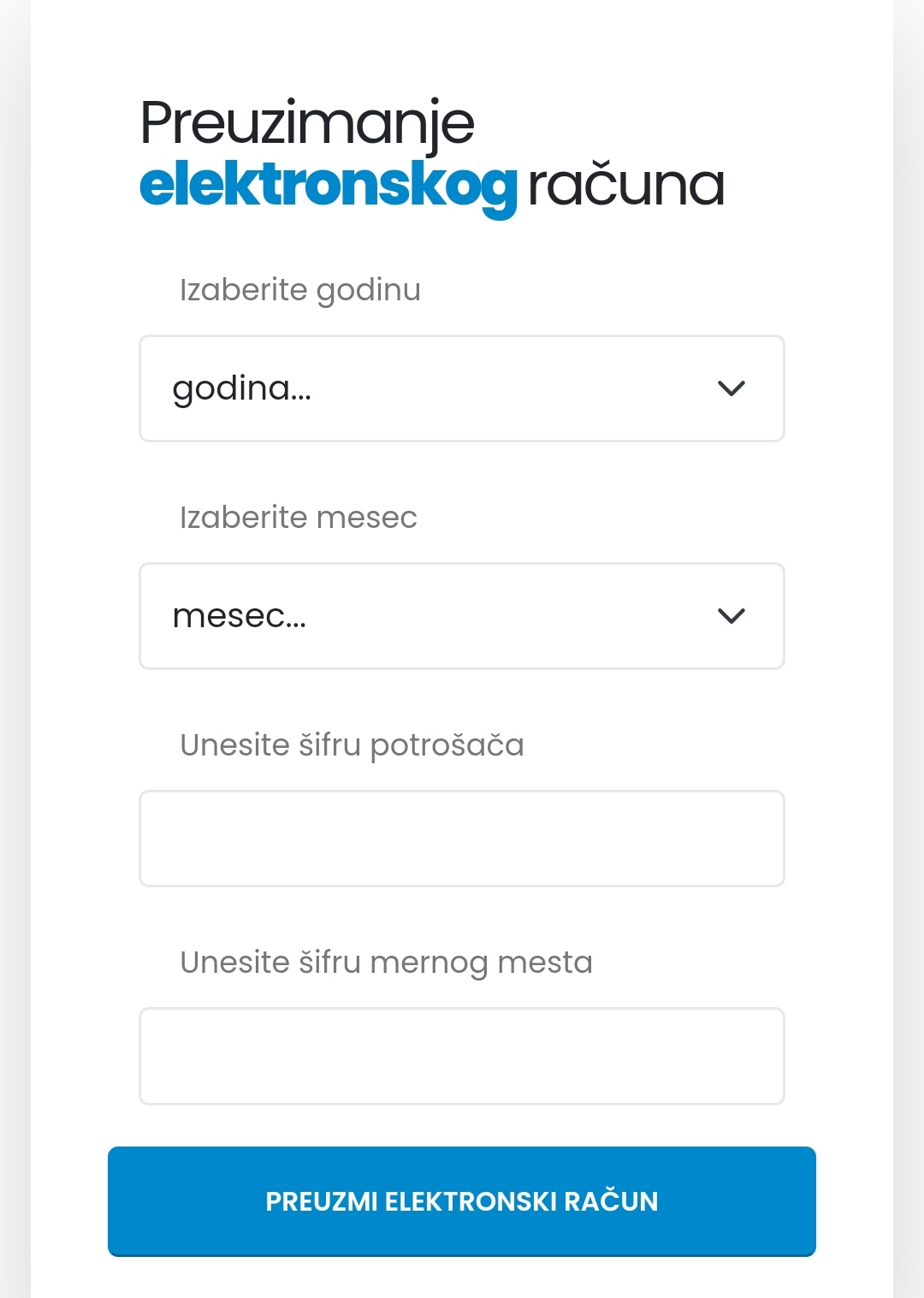This screenshot has height=1298, width=924.
Task: Click the chevron arrow in the month selector
Action: tap(731, 616)
